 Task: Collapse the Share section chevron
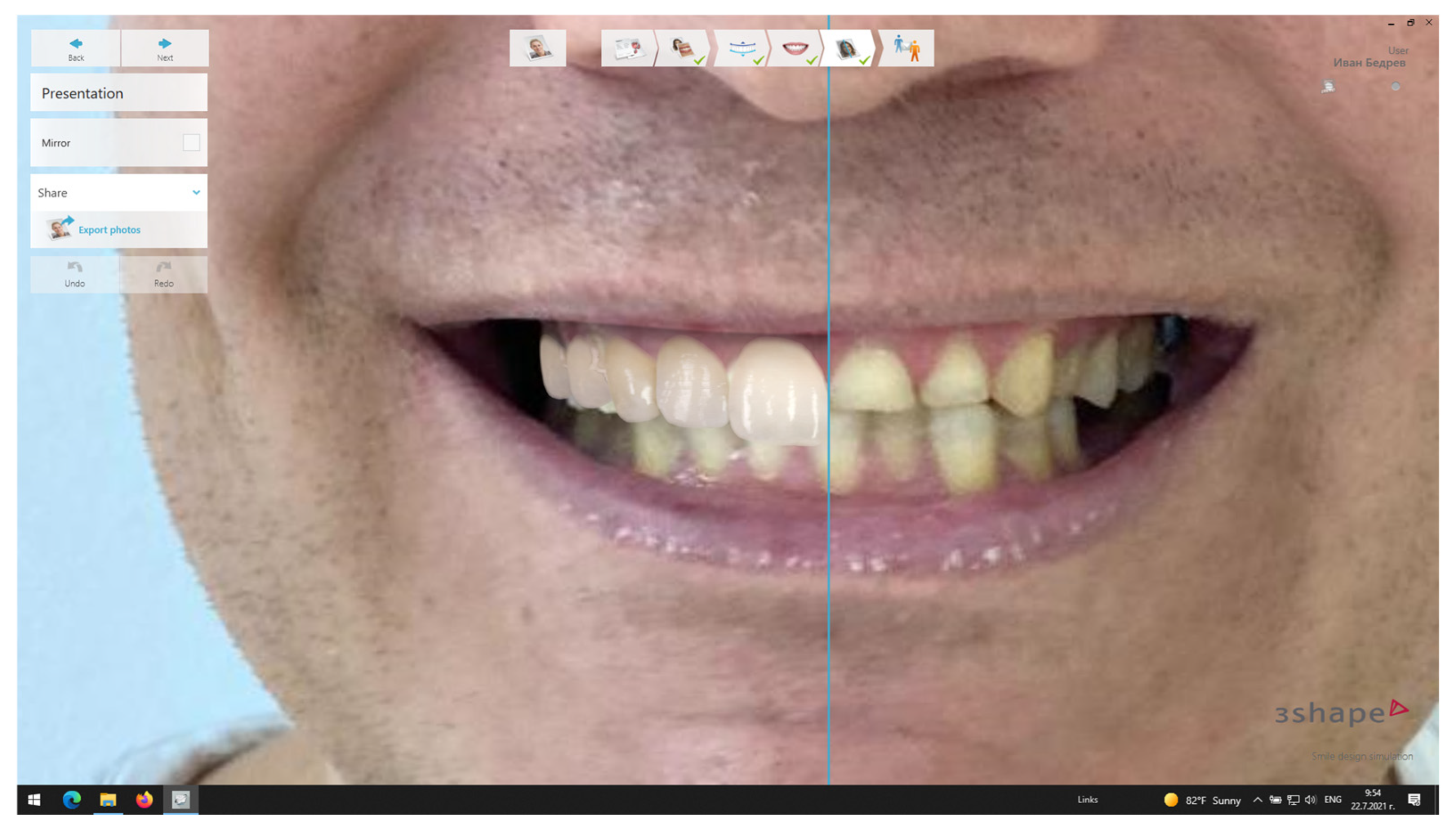(x=196, y=193)
